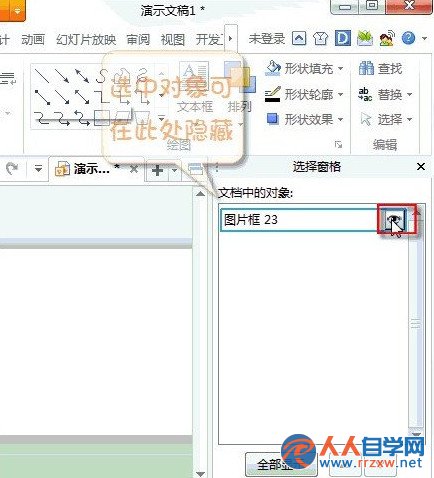Open the green envelope icon
Image resolution: width=434 pixels, height=478 pixels.
pyautogui.click(x=365, y=38)
